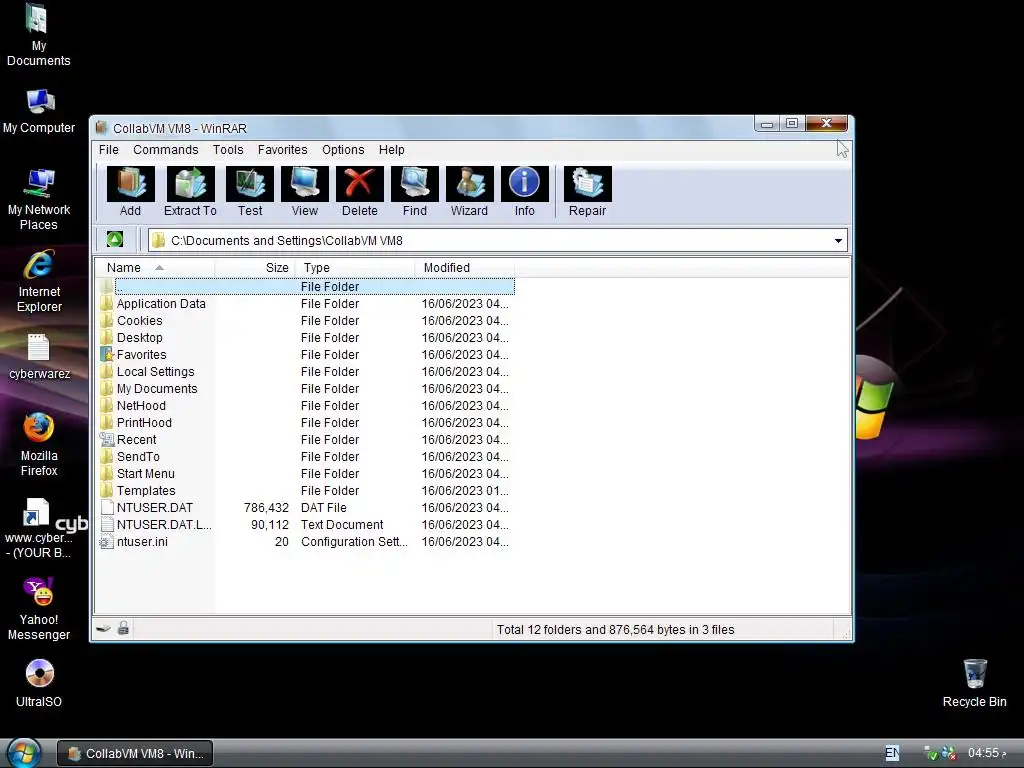
Task: Select My Network Places icon
Action: tap(39, 199)
